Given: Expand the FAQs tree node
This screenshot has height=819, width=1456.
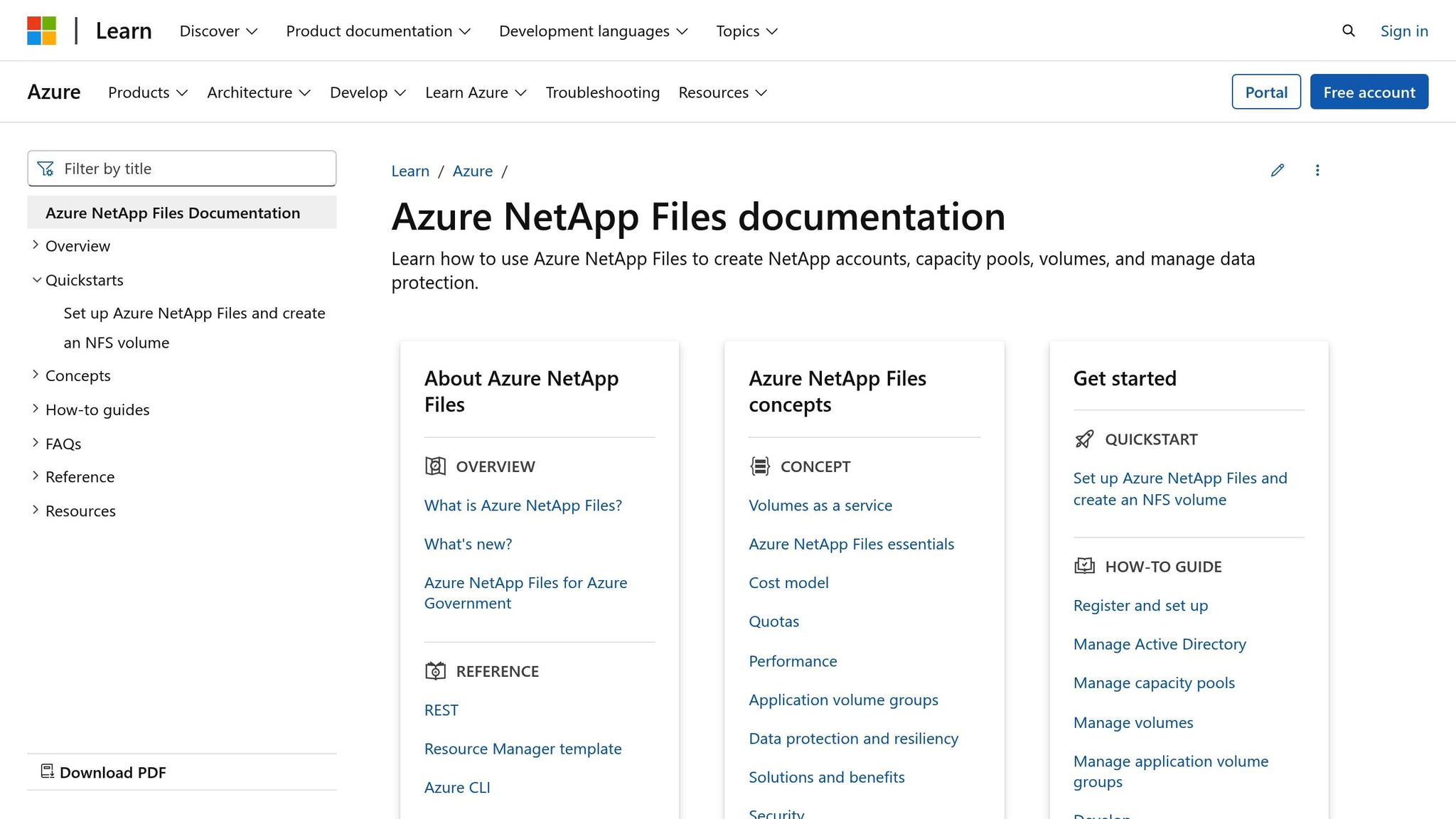Looking at the screenshot, I should pos(36,442).
